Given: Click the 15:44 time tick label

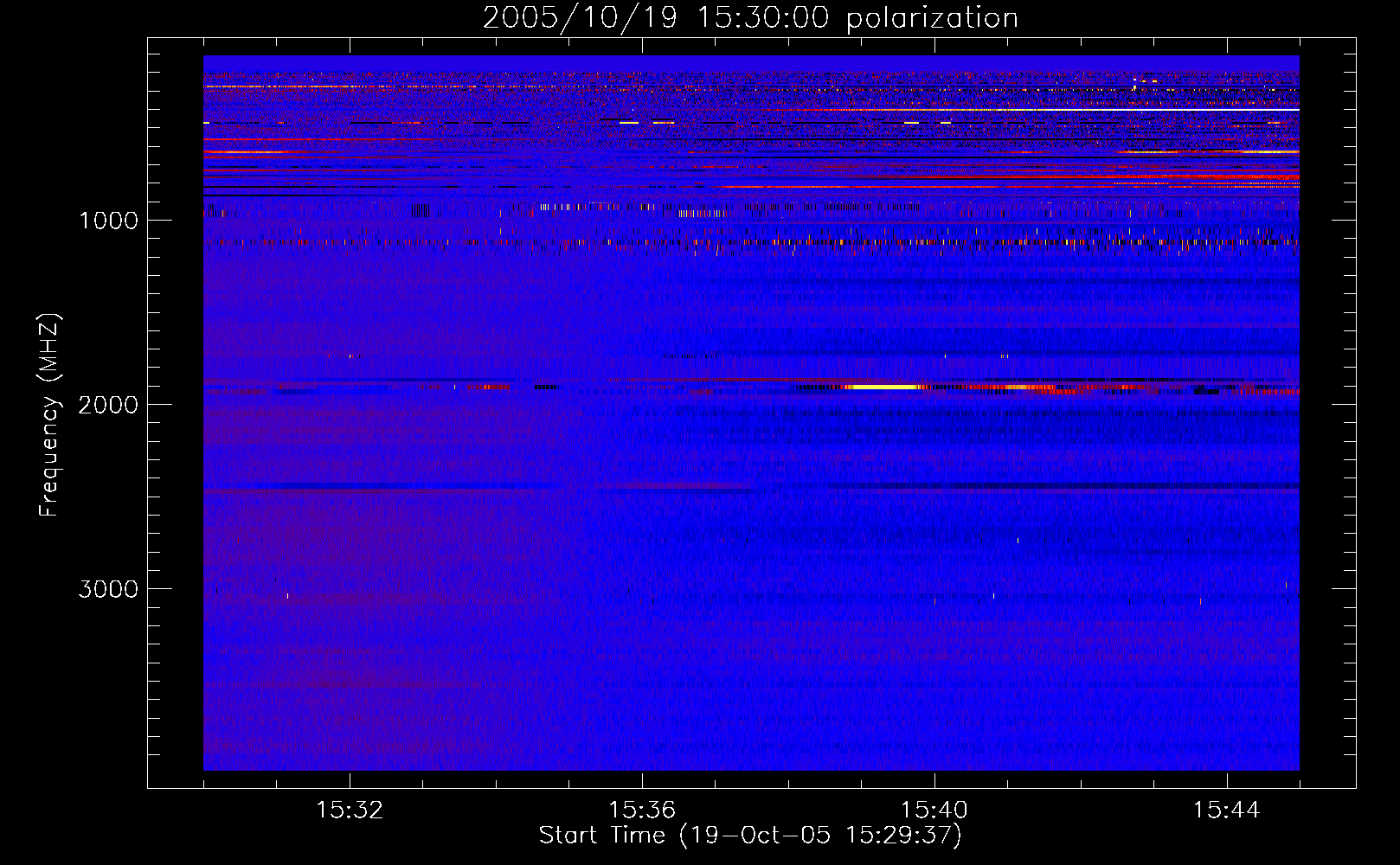Looking at the screenshot, I should 1227,811.
